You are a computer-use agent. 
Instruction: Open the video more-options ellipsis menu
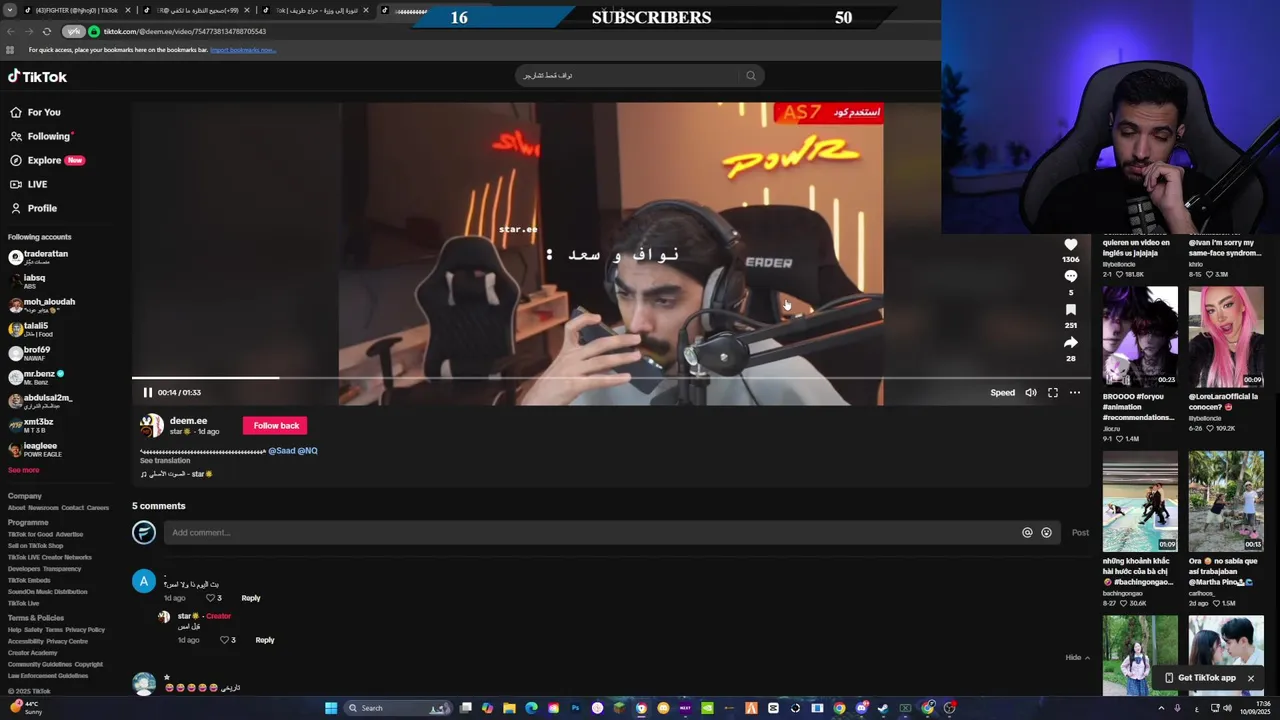tap(1075, 393)
